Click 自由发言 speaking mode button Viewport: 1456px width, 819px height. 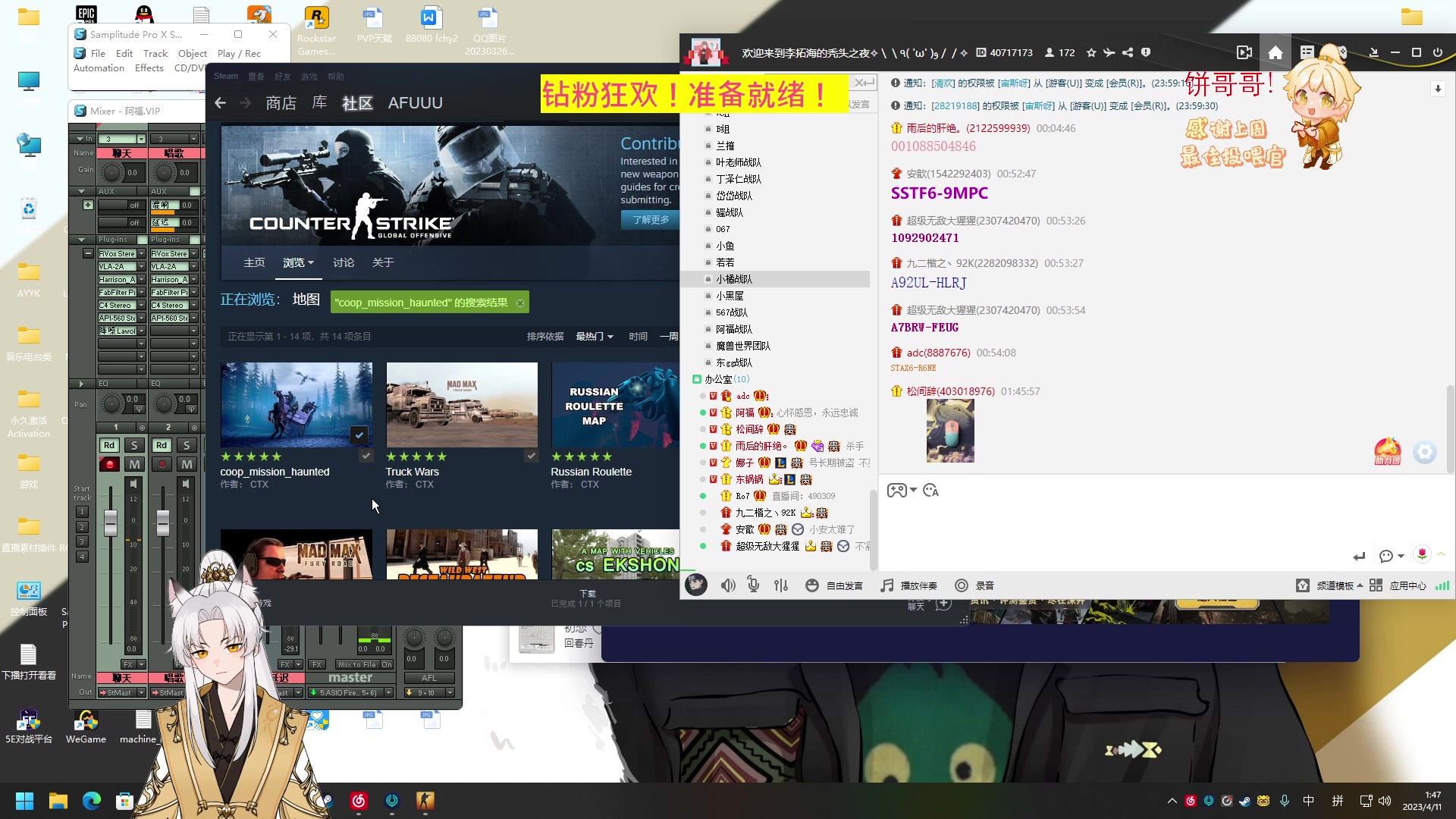pyautogui.click(x=834, y=585)
